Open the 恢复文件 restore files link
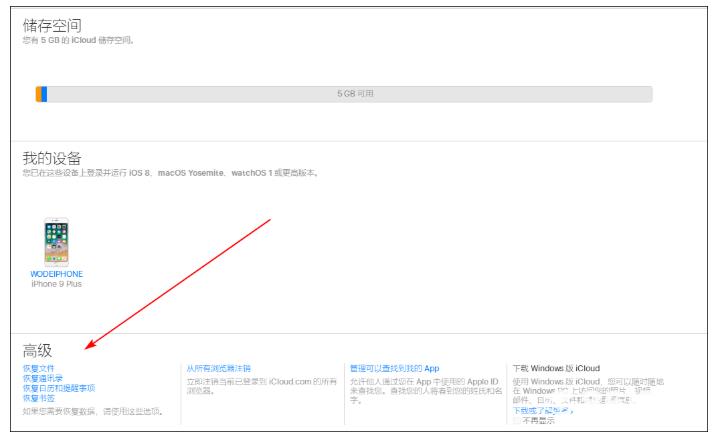Image resolution: width=714 pixels, height=437 pixels. pyautogui.click(x=39, y=368)
